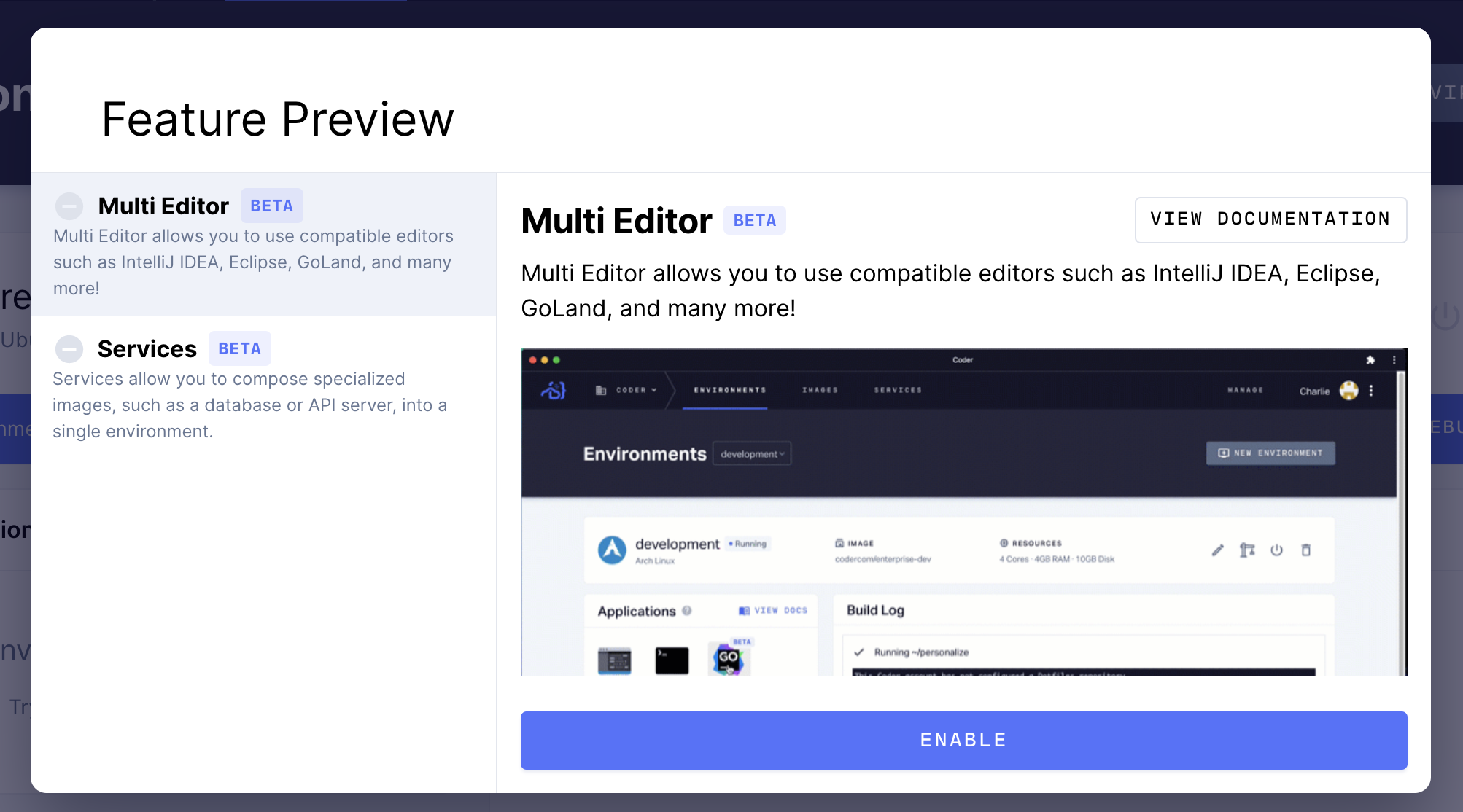Image resolution: width=1463 pixels, height=812 pixels.
Task: Click browser kebab menu in preview title bar
Action: point(1394,360)
